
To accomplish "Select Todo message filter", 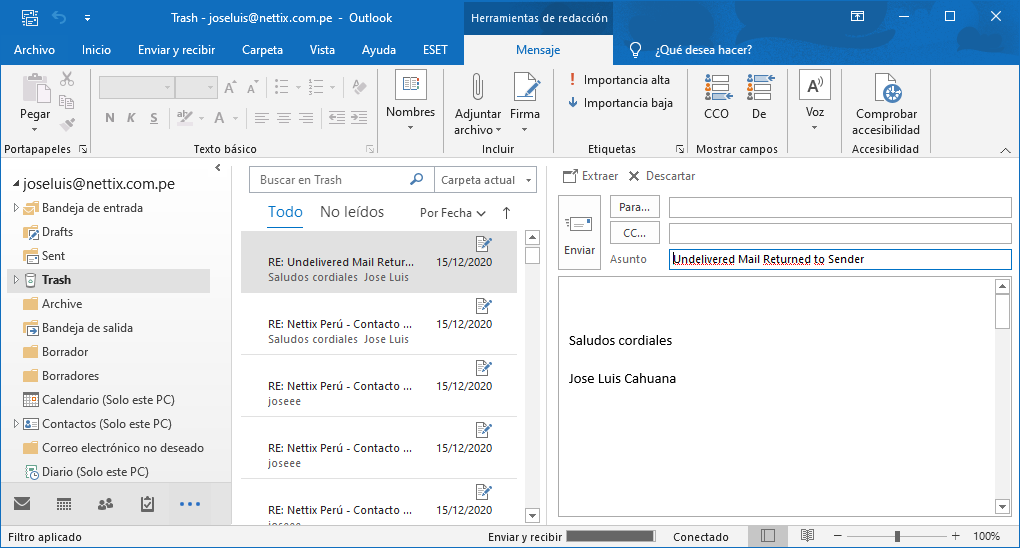I will click(285, 212).
